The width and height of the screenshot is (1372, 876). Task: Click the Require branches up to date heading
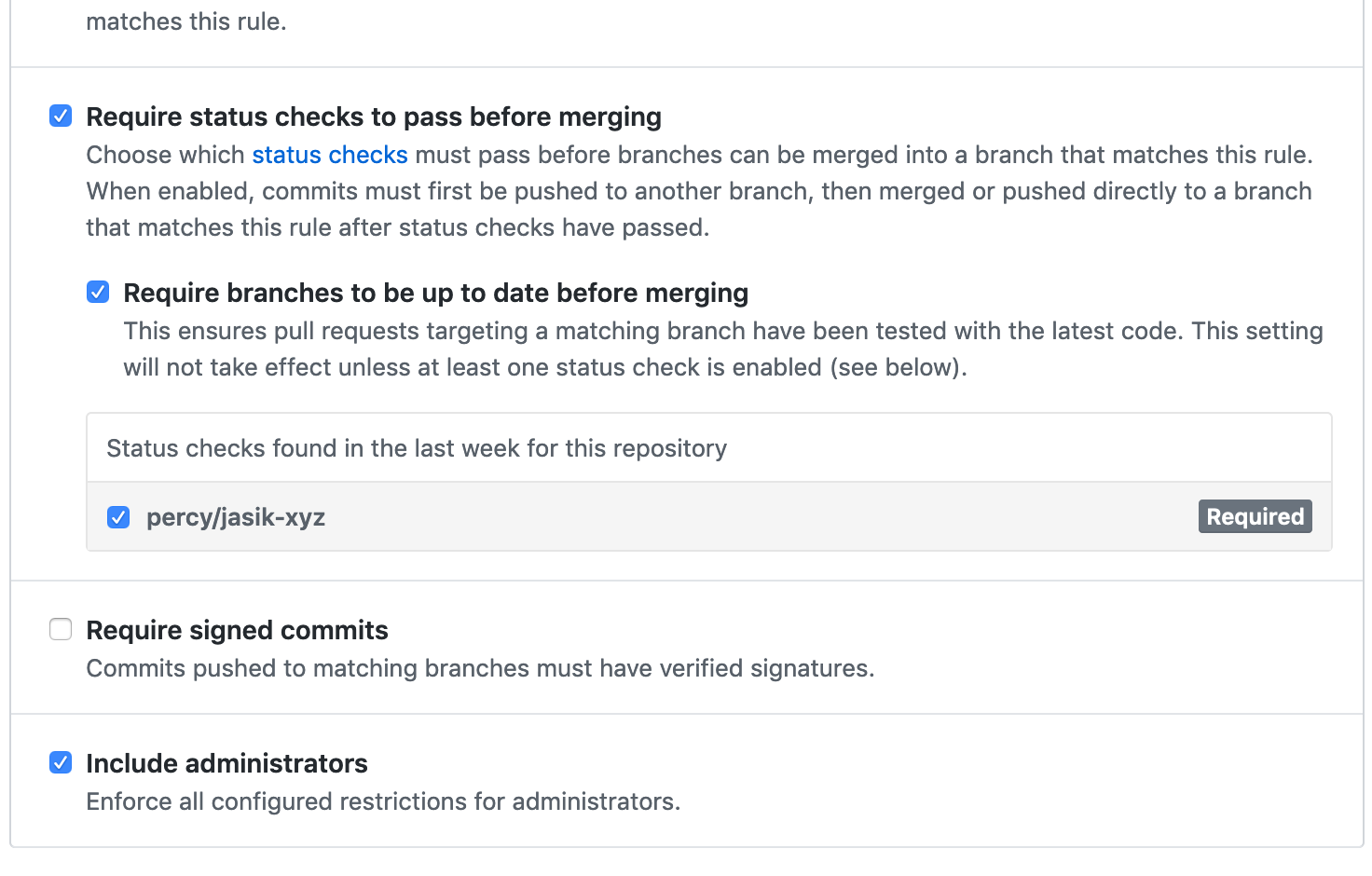pos(435,294)
